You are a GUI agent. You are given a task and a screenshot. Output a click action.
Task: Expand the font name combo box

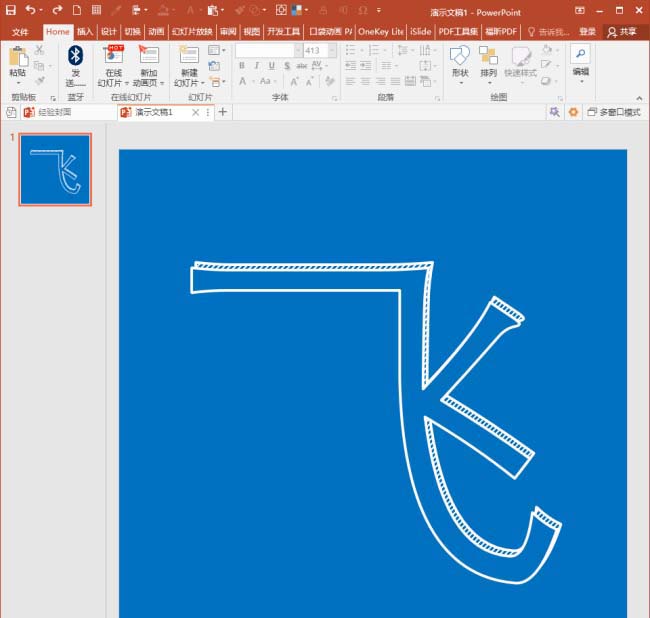[x=297, y=50]
